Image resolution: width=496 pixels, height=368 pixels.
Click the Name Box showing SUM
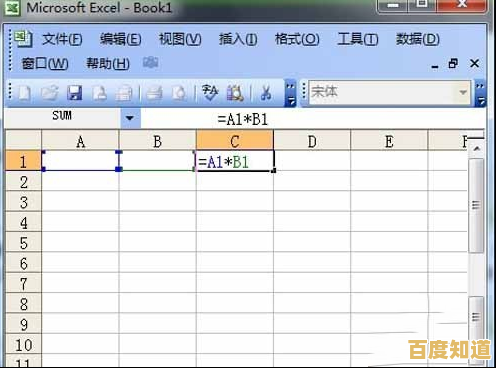click(63, 118)
